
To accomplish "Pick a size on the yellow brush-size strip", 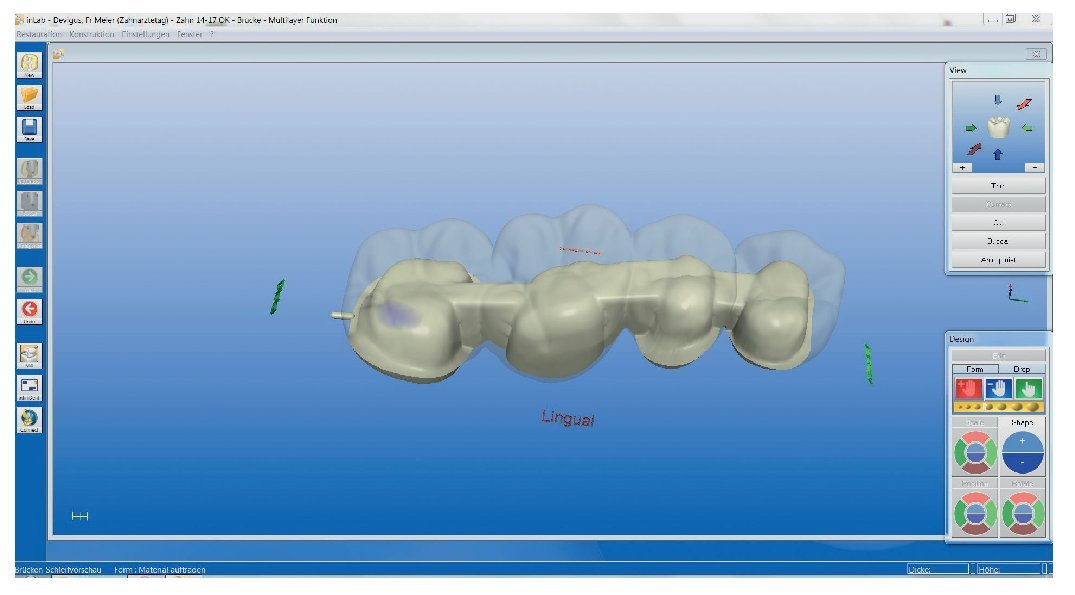I will tap(998, 407).
